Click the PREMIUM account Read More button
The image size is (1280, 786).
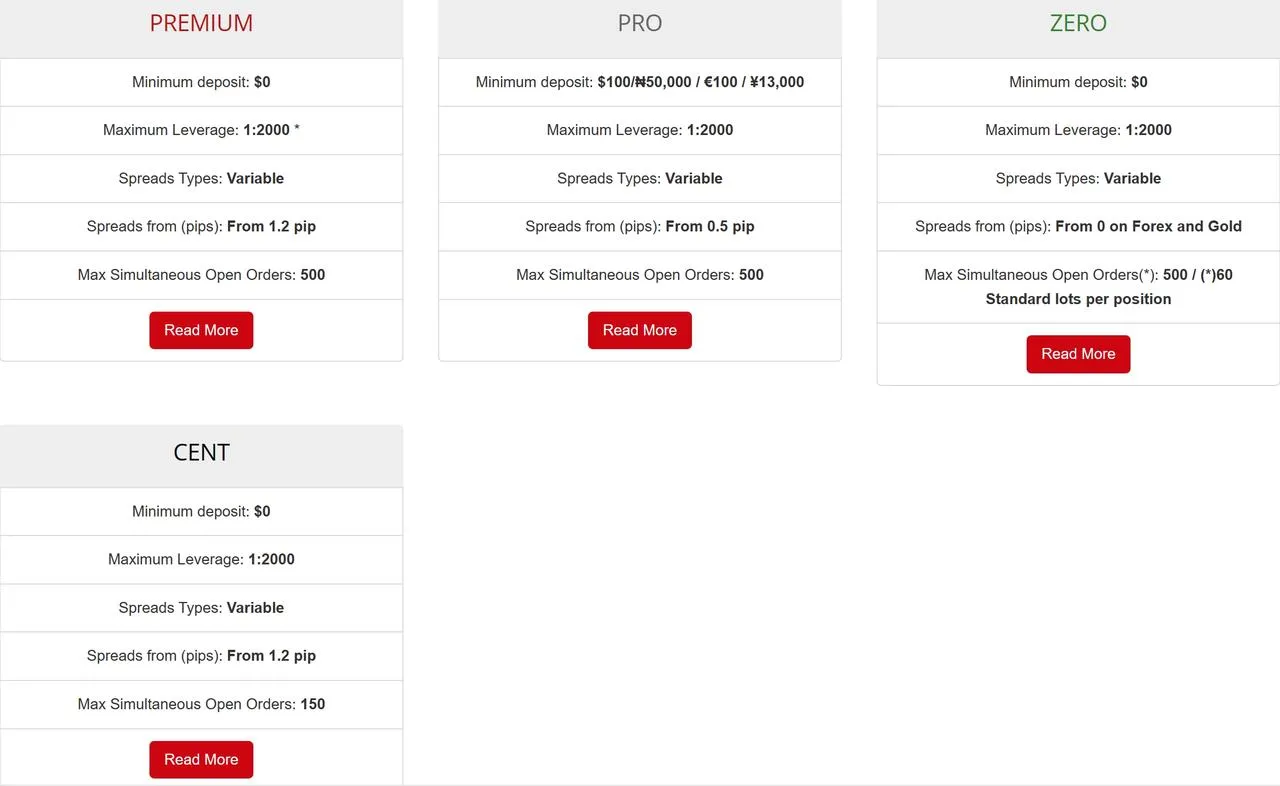point(201,329)
